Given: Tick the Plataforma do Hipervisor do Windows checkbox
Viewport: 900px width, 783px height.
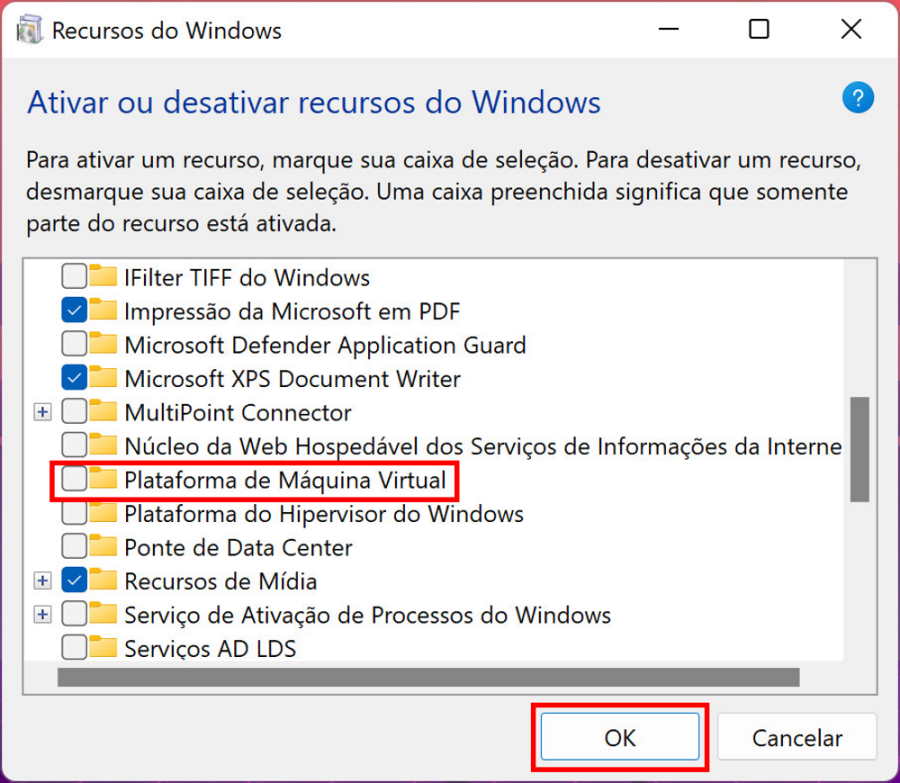Looking at the screenshot, I should point(74,514).
